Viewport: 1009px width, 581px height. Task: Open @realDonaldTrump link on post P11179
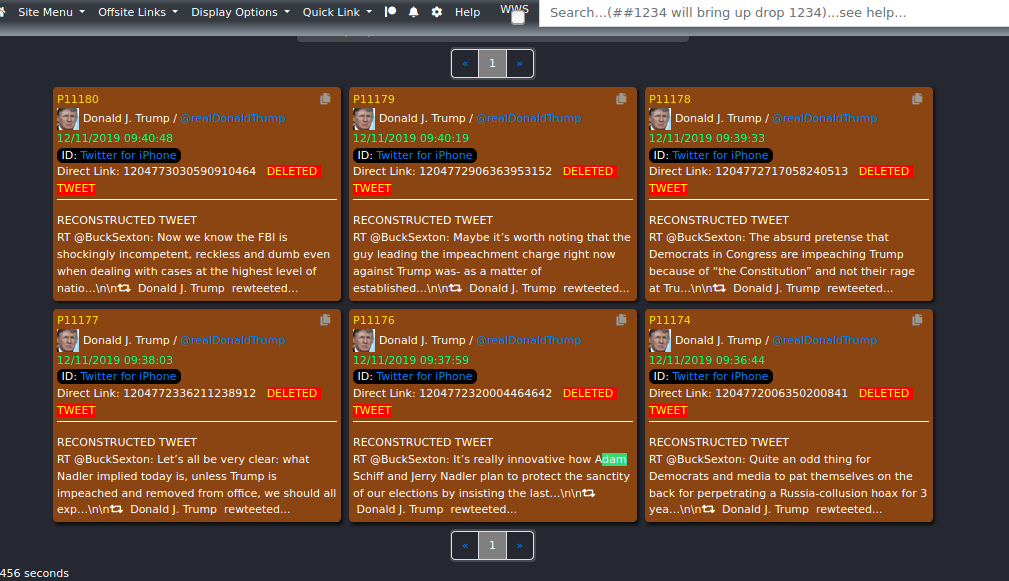[529, 118]
